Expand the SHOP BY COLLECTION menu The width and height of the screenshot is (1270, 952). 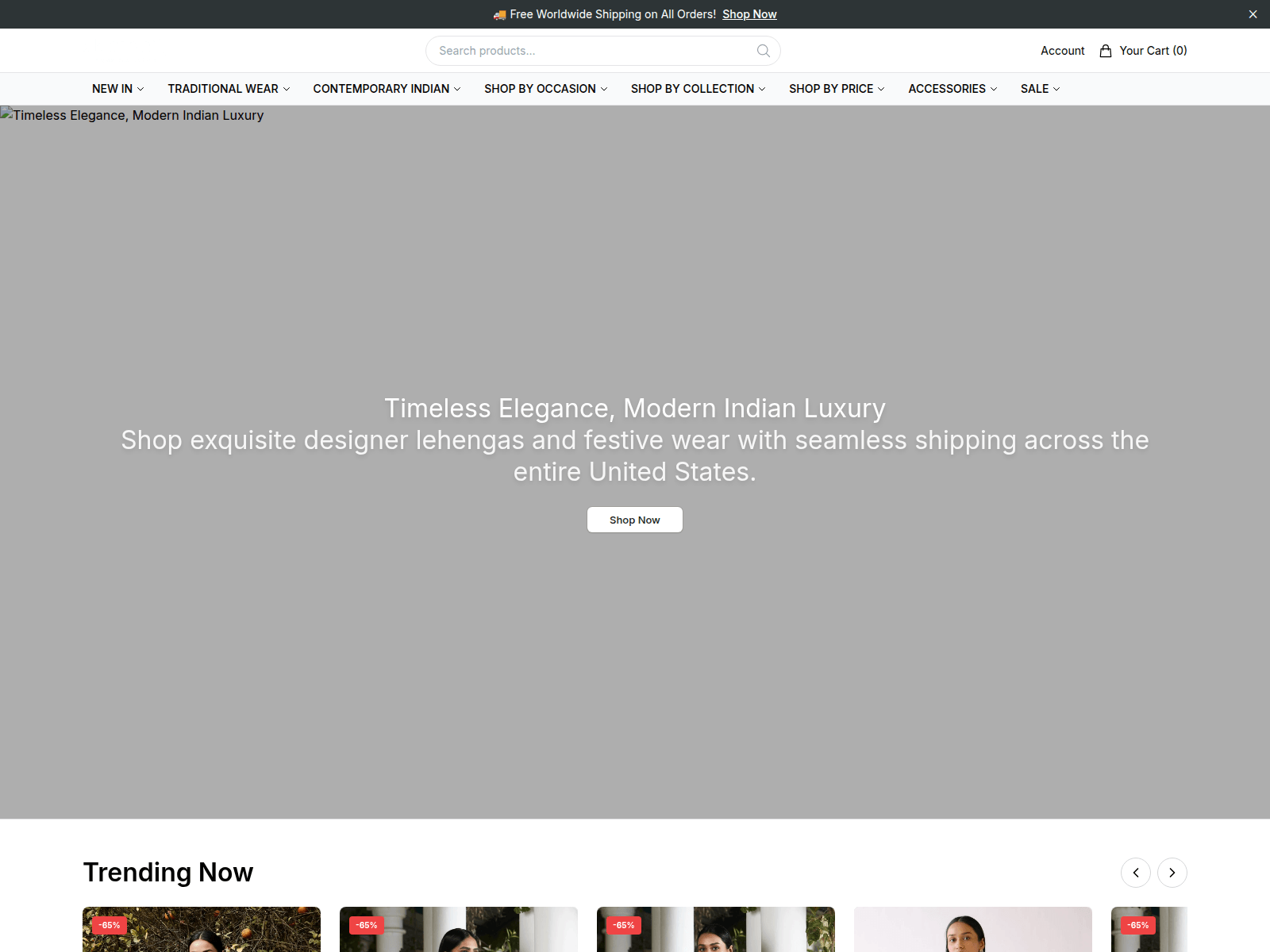click(x=698, y=89)
